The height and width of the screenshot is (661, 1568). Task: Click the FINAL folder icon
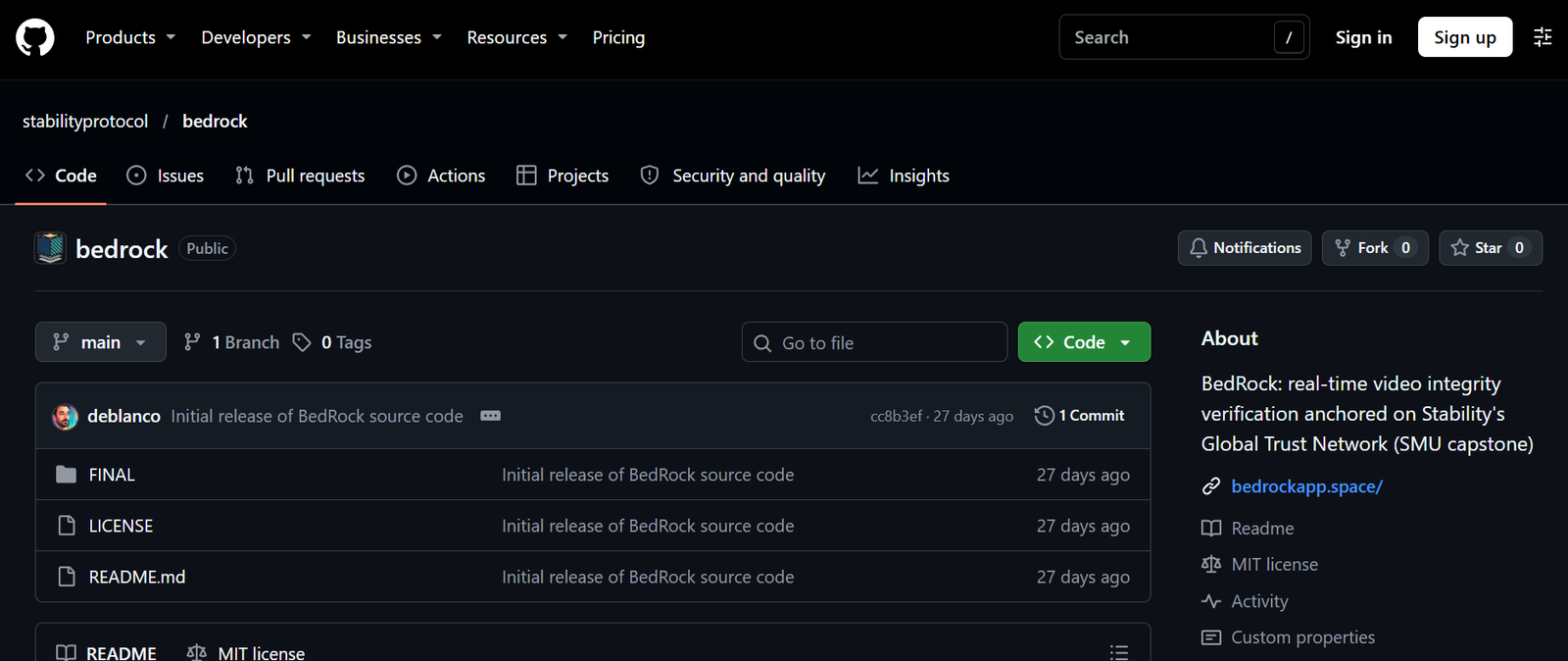pos(66,475)
